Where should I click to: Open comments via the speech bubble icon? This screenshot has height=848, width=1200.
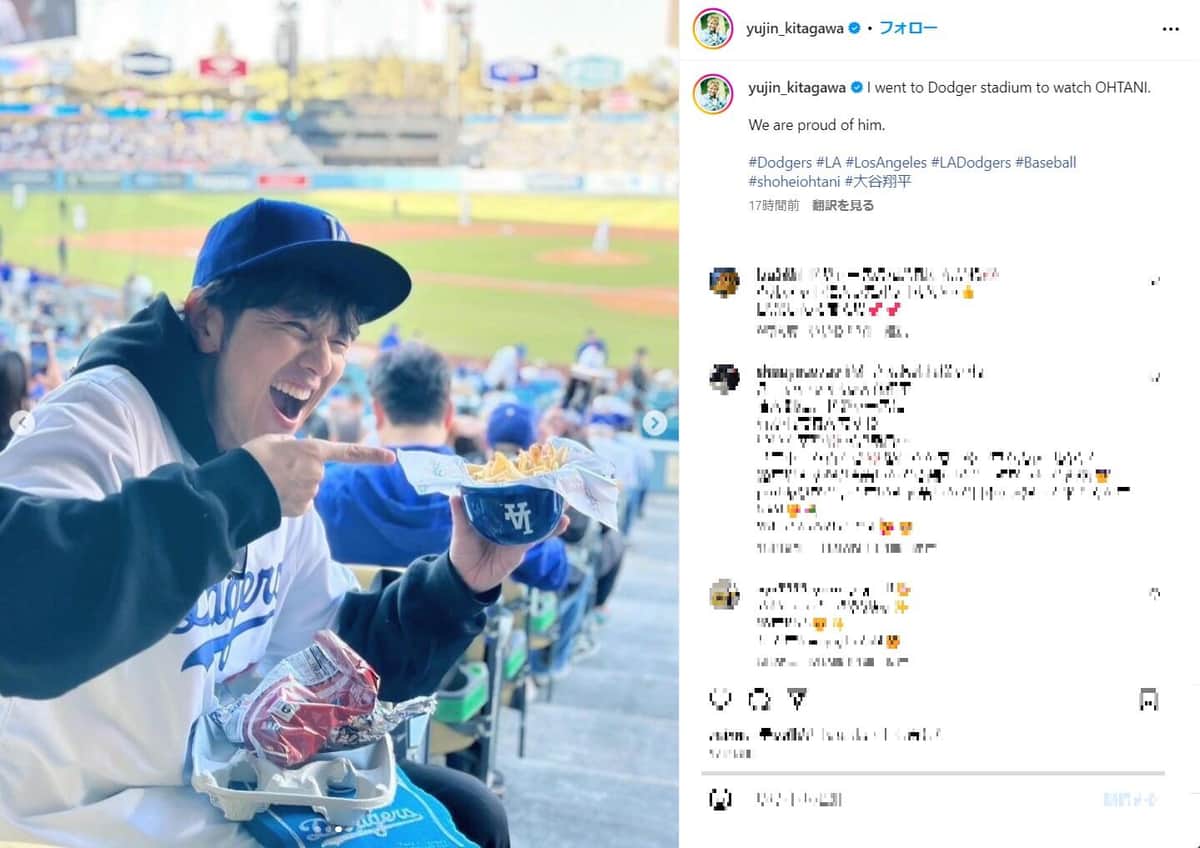pos(759,699)
